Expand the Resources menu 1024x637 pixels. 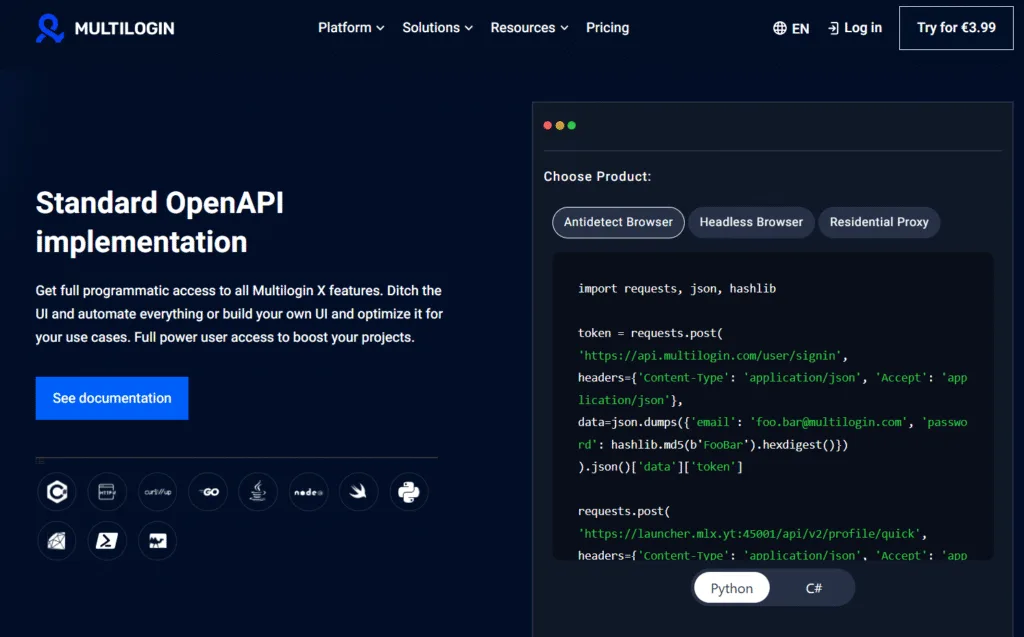click(x=529, y=27)
